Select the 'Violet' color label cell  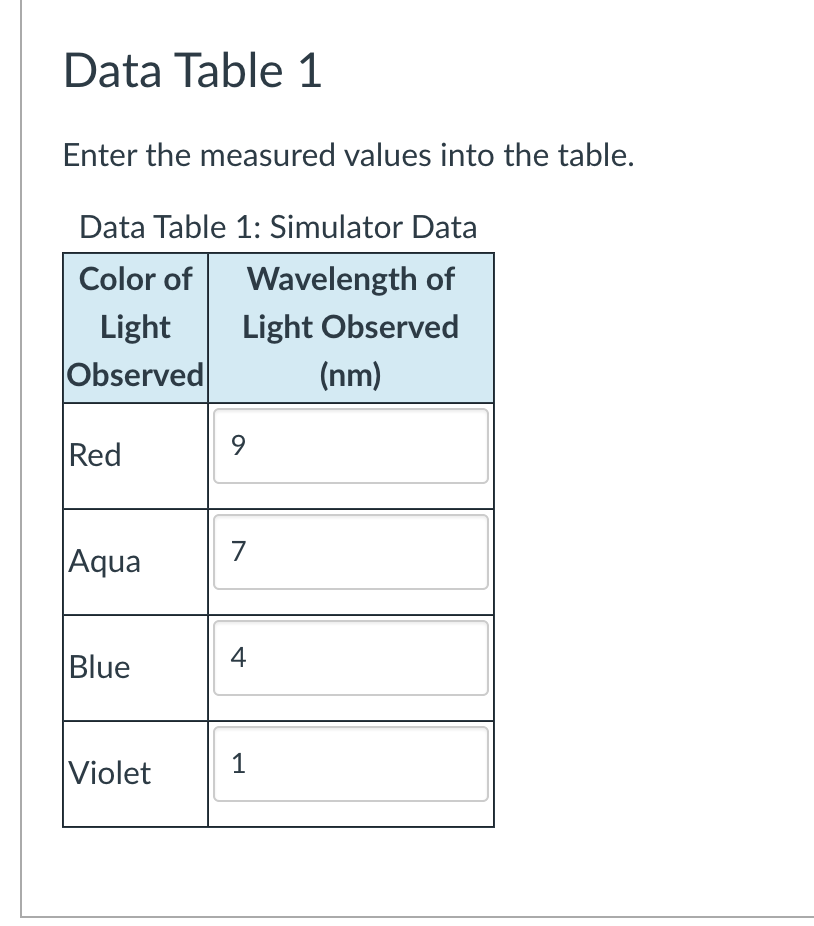coord(135,774)
